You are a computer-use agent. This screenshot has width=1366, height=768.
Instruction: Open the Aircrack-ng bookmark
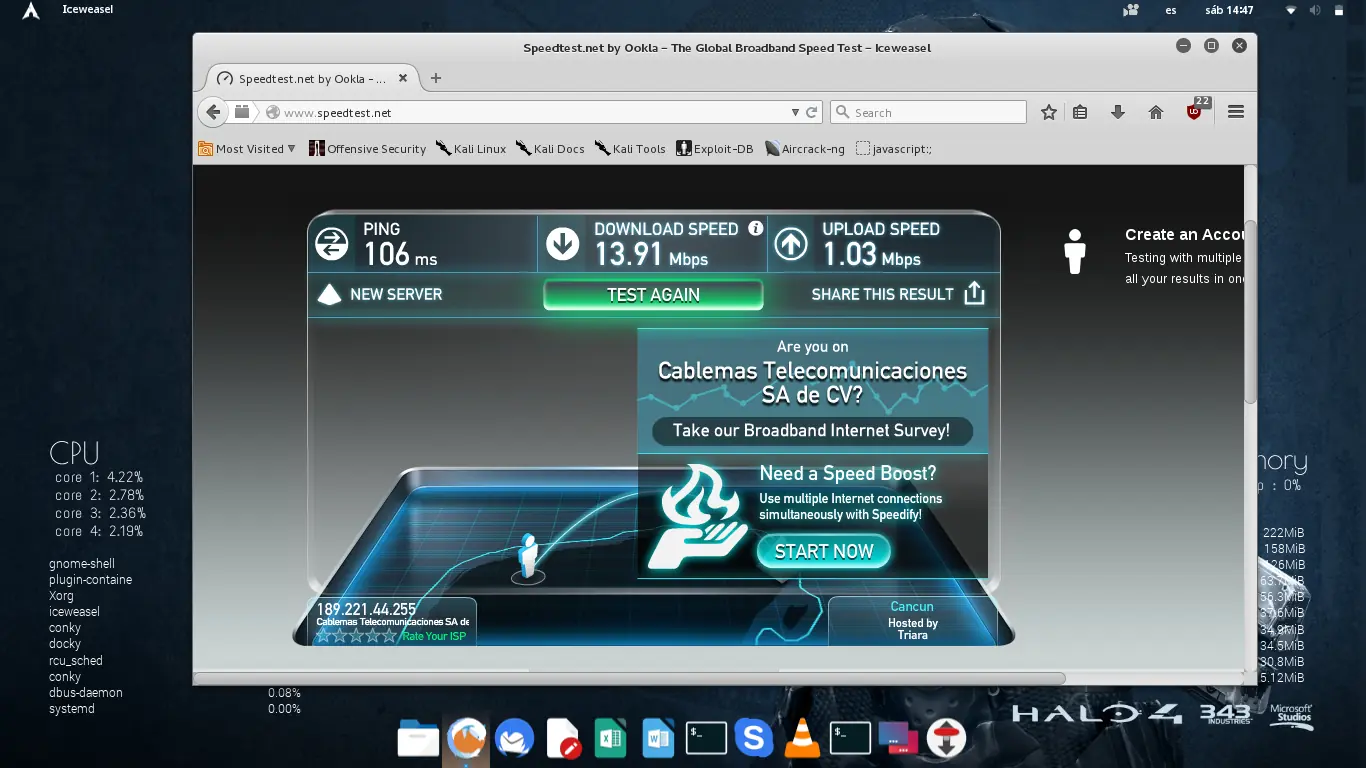coord(805,149)
